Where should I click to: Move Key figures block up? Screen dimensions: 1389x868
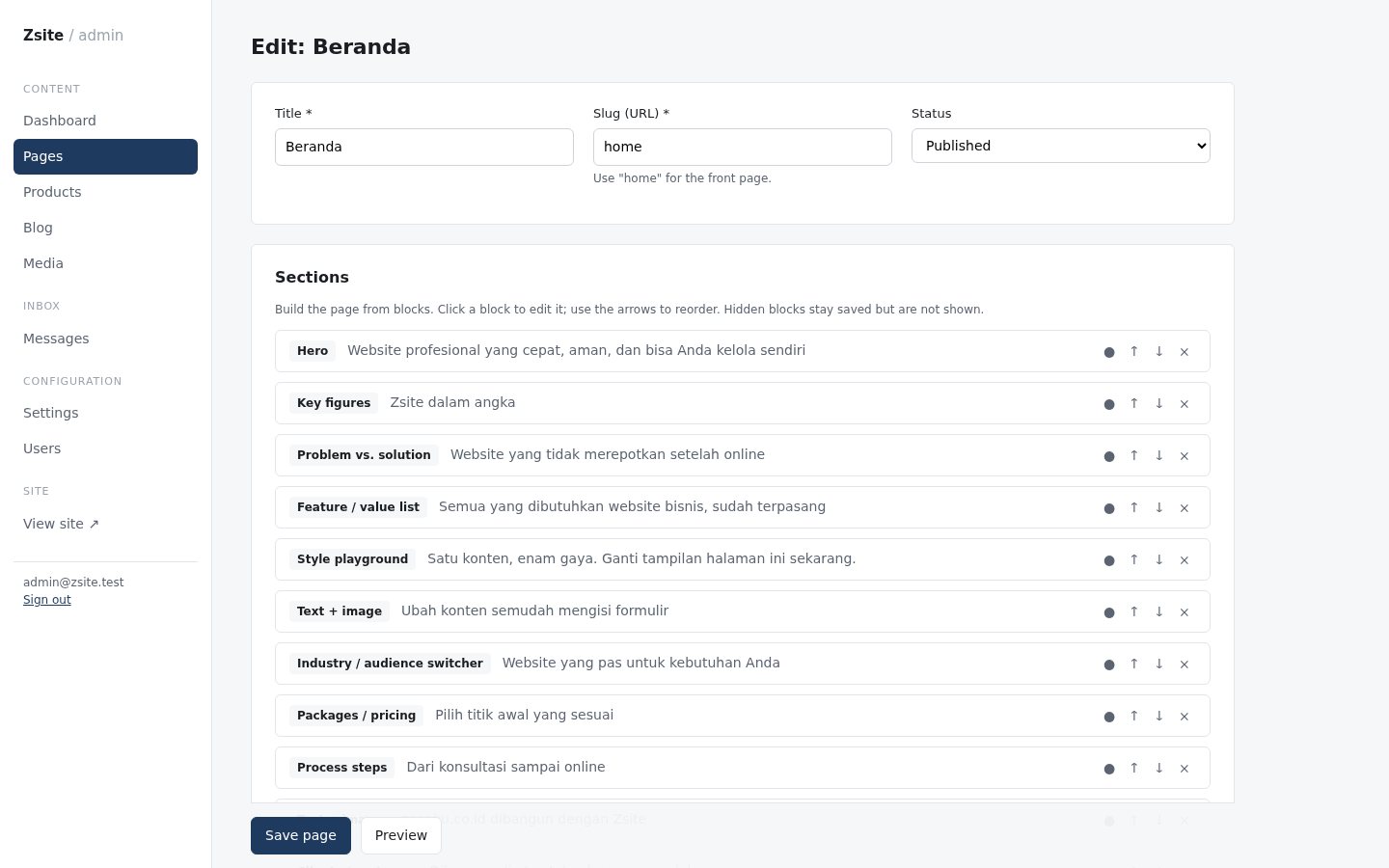[x=1134, y=403]
